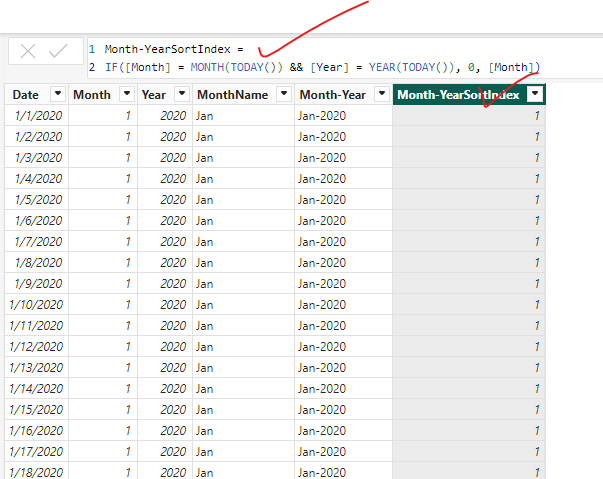Select date cell 1/10/2020
Viewport: 603px width, 479px height.
point(36,305)
